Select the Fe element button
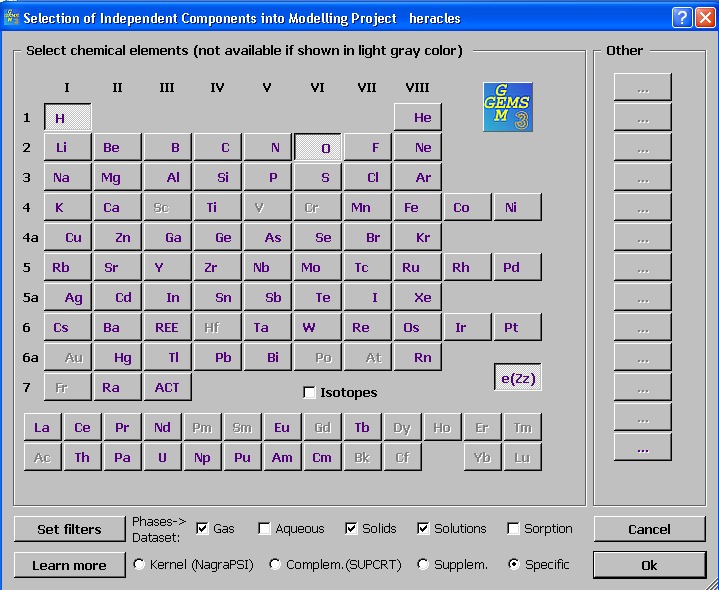This screenshot has width=719, height=590. pos(417,207)
